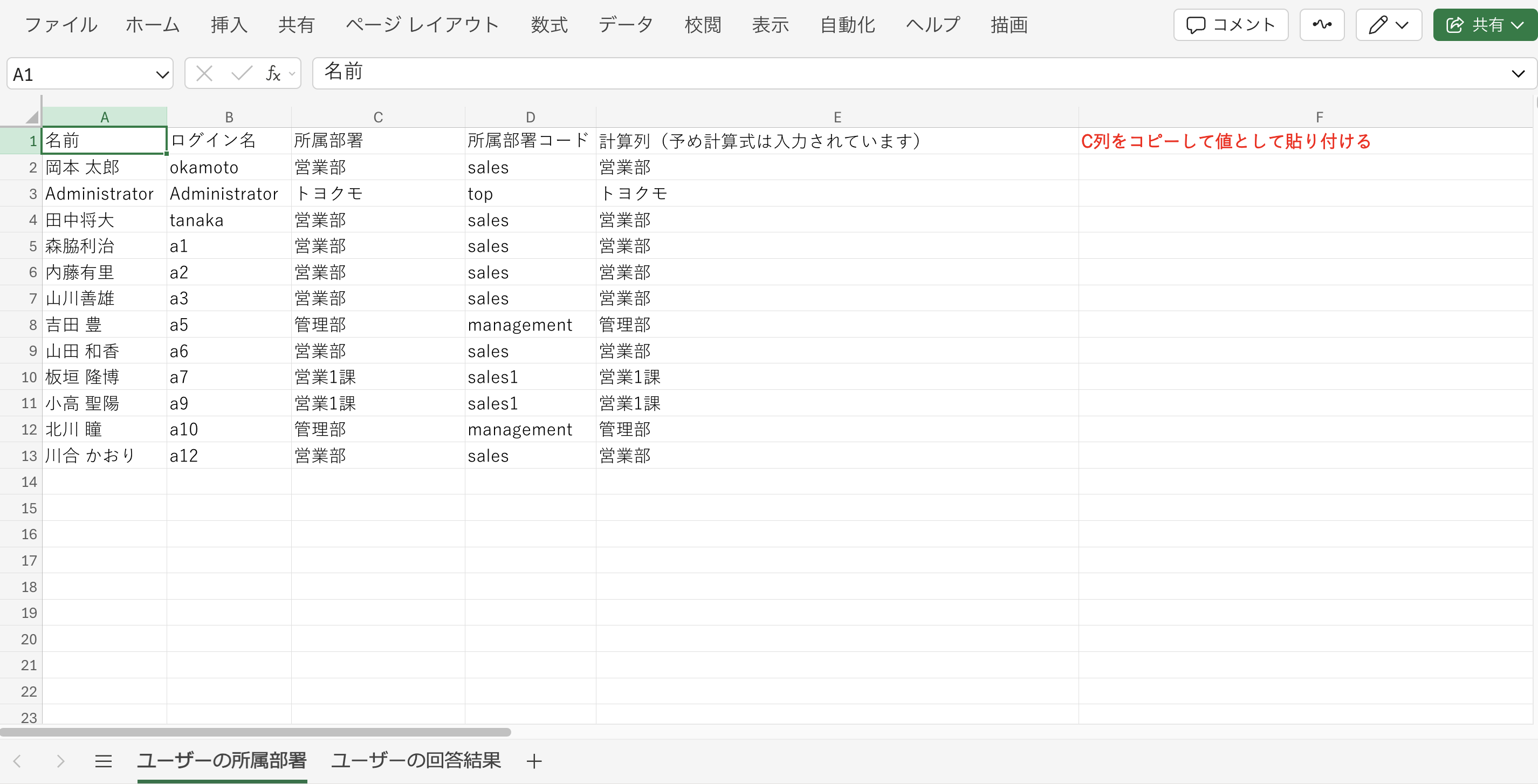Click cell 内藤有里
The image size is (1538, 784).
[105, 272]
